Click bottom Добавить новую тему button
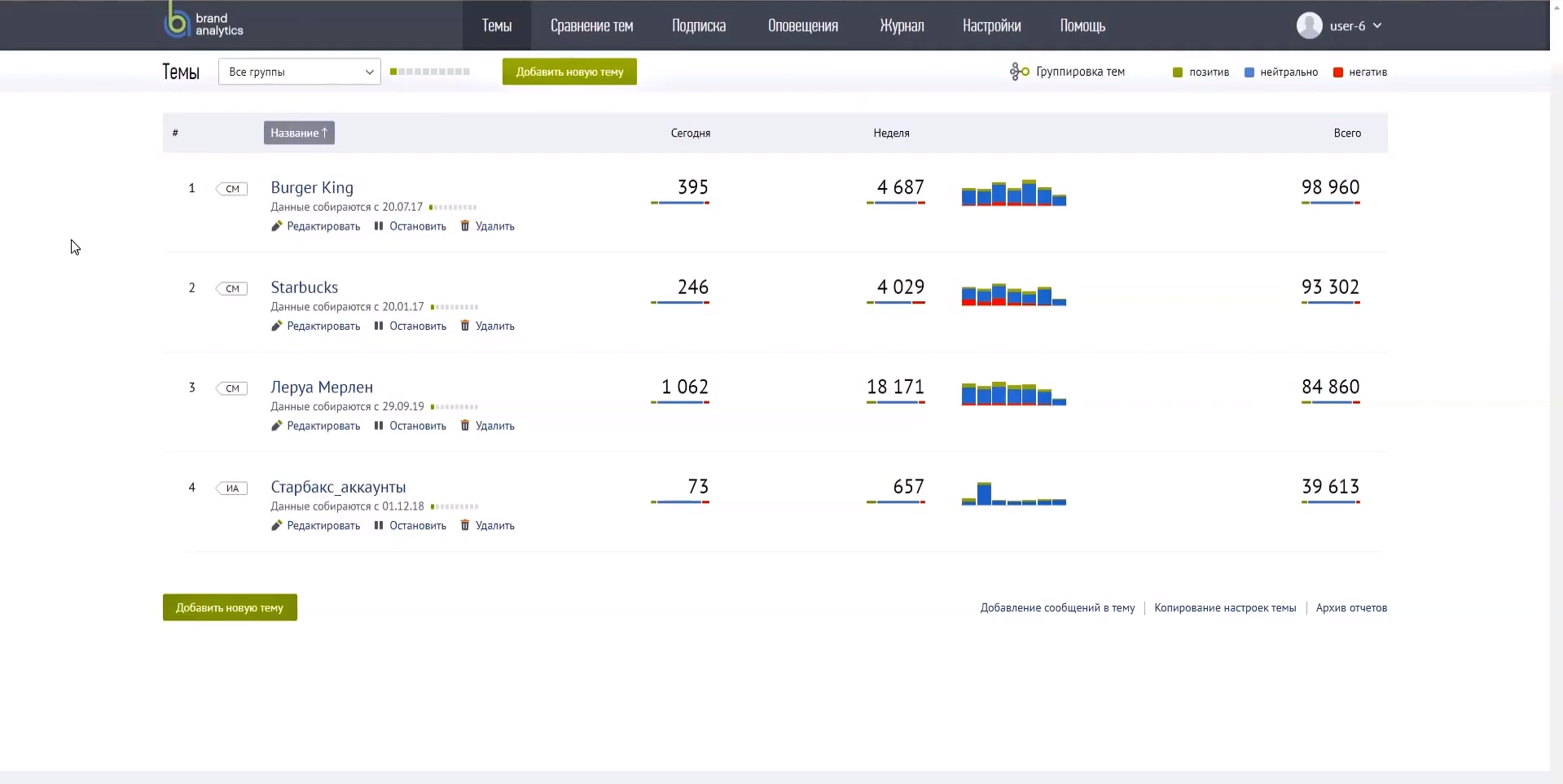Image resolution: width=1563 pixels, height=784 pixels. (x=230, y=607)
